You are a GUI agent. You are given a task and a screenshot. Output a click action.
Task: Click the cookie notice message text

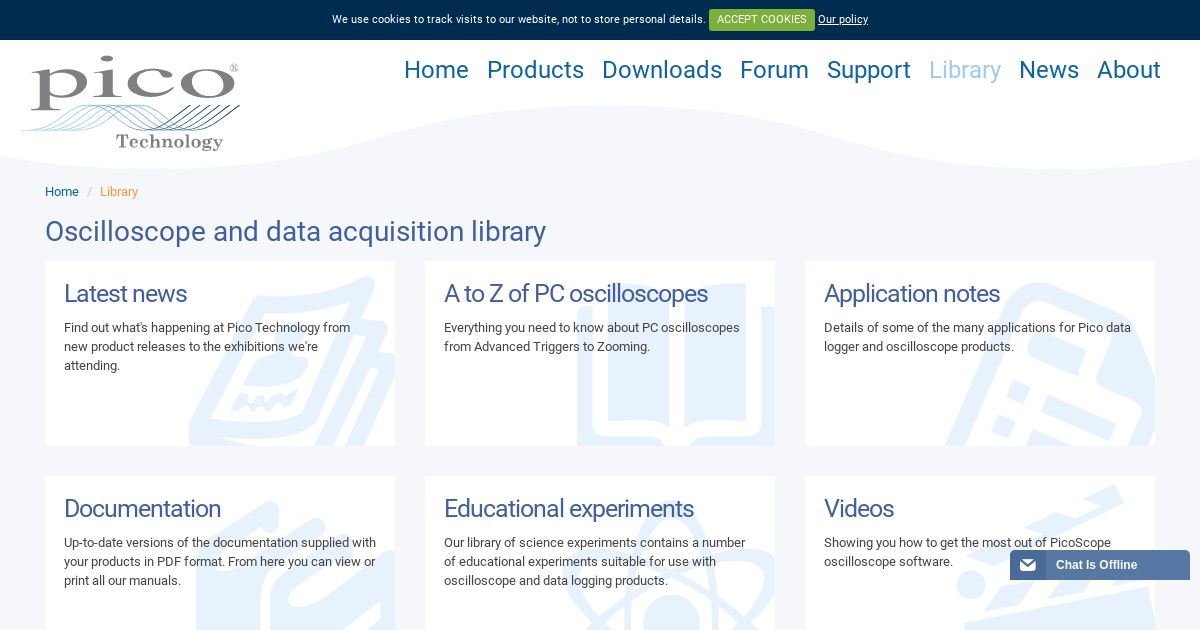[x=518, y=20]
